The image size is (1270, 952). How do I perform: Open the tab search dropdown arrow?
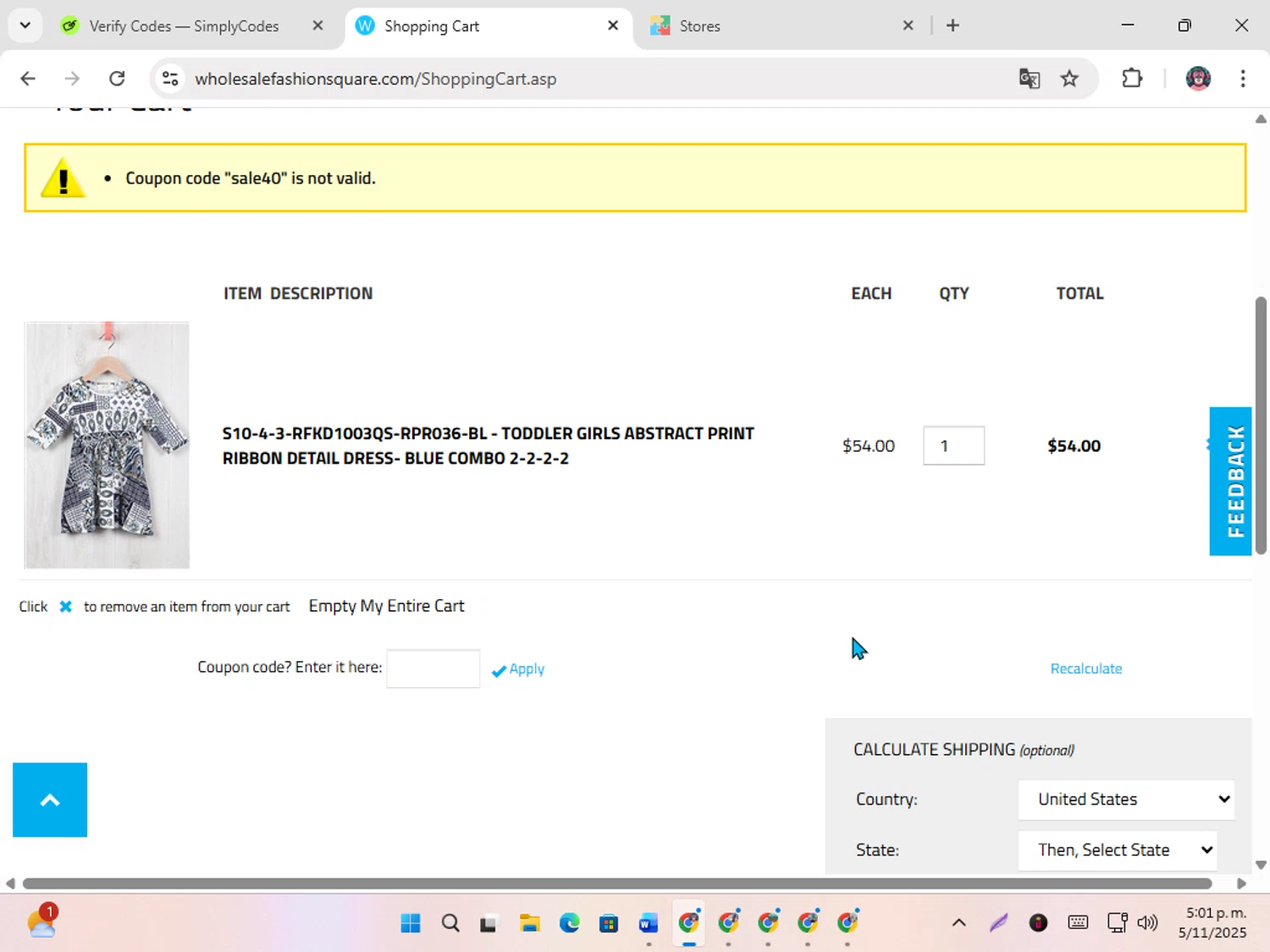25,25
